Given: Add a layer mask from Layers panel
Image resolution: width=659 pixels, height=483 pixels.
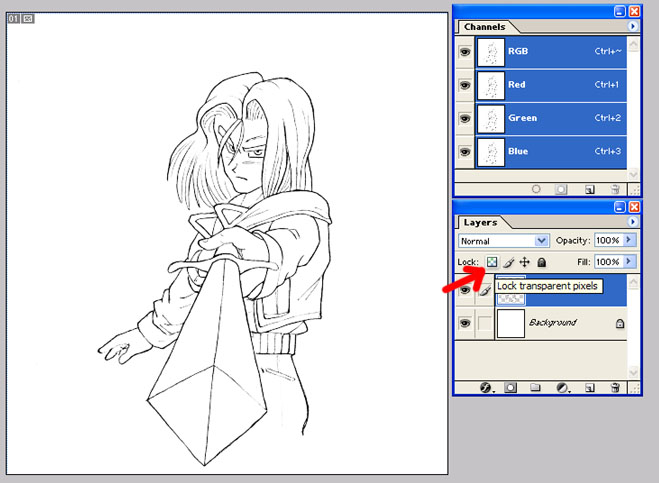Looking at the screenshot, I should [x=509, y=387].
